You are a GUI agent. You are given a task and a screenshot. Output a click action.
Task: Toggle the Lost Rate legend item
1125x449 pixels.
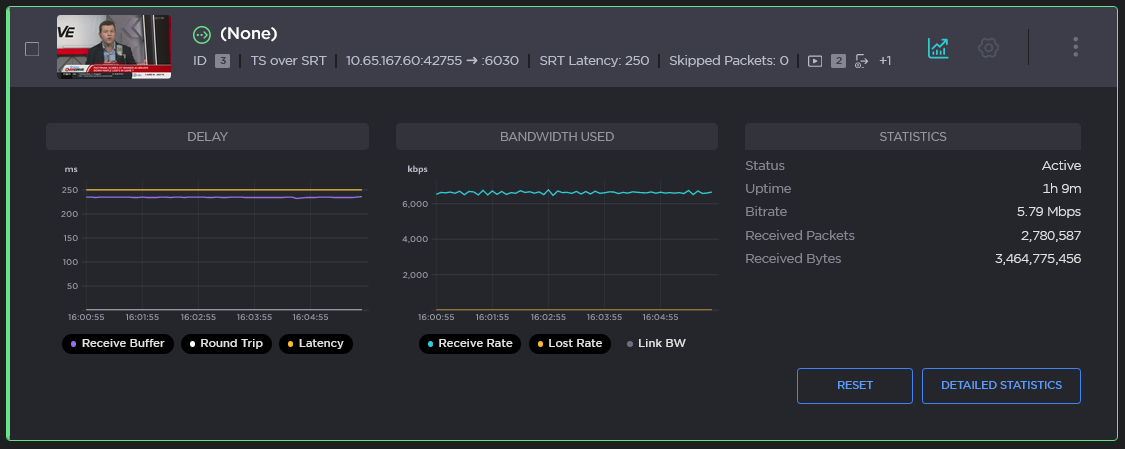pyautogui.click(x=570, y=343)
